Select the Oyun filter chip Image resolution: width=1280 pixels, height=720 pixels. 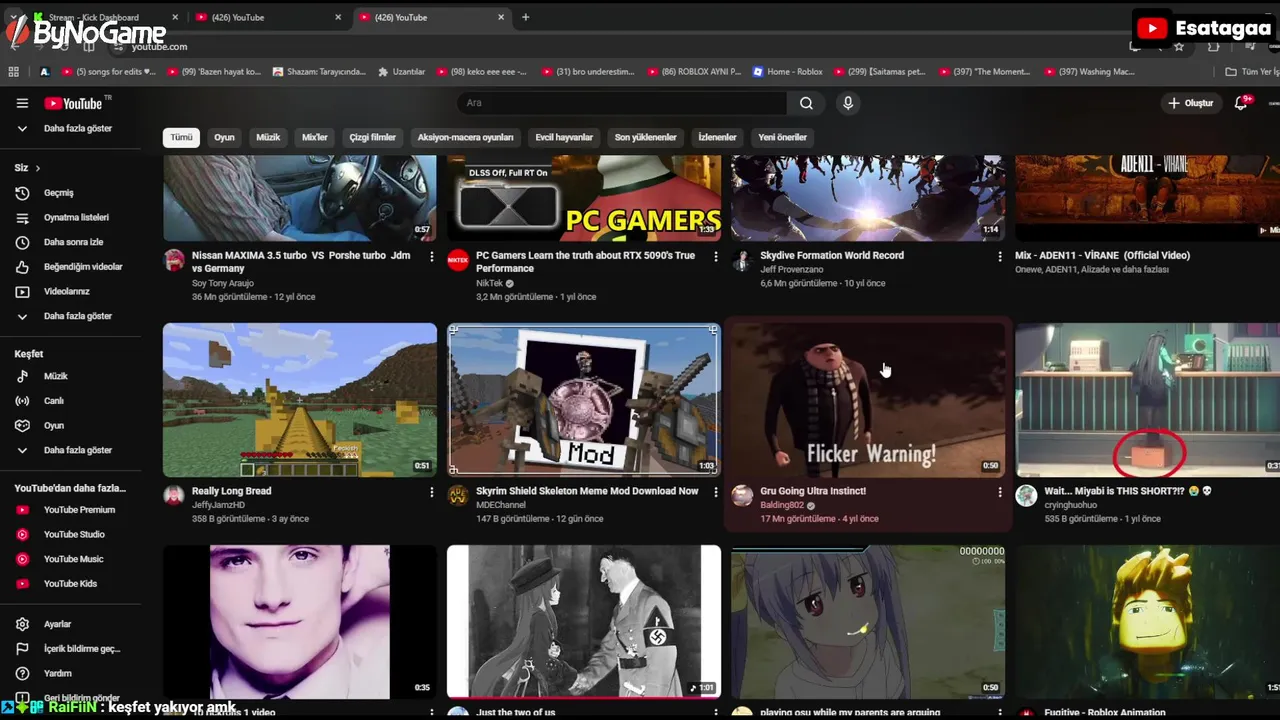(x=224, y=137)
